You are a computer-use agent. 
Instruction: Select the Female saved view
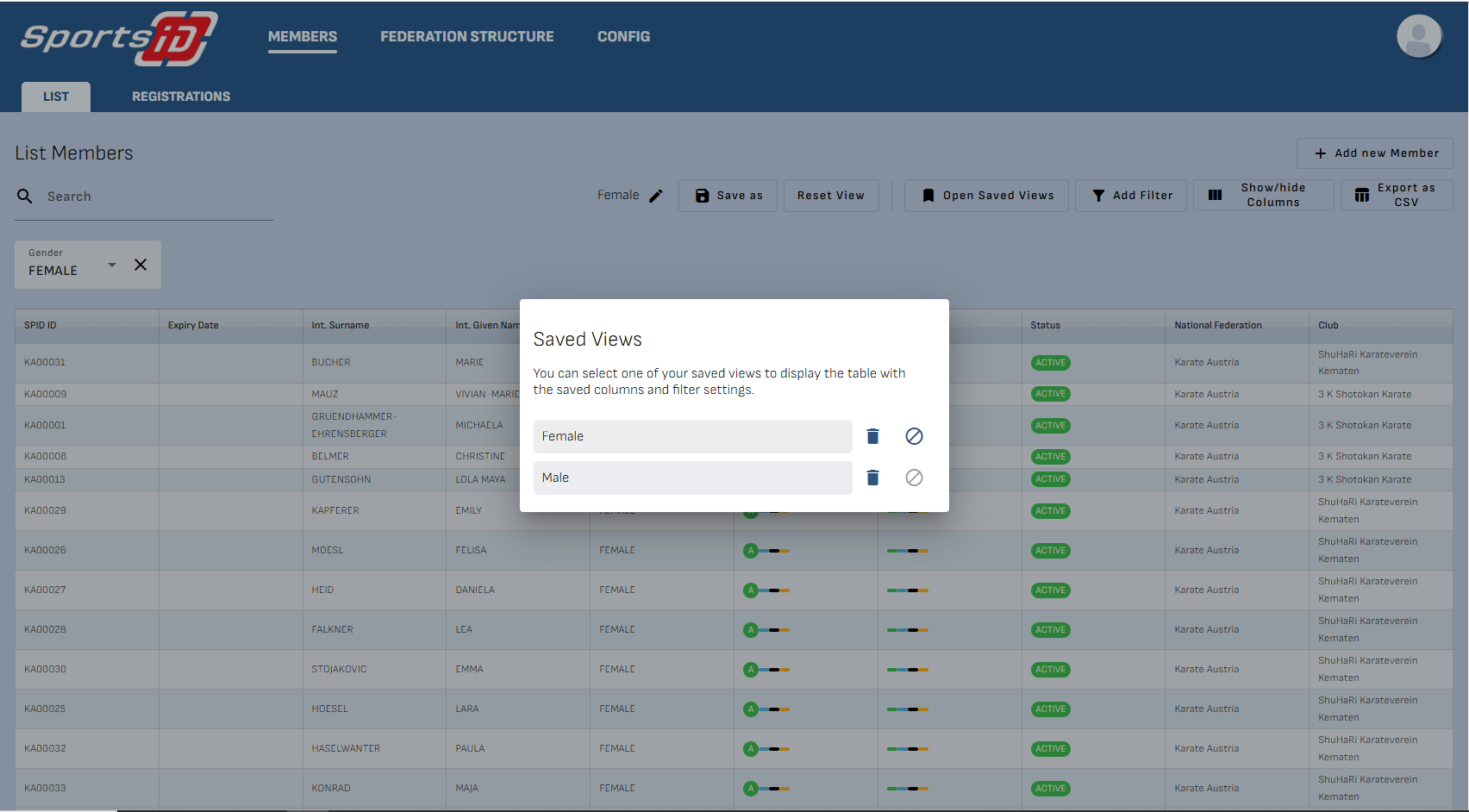coord(692,436)
